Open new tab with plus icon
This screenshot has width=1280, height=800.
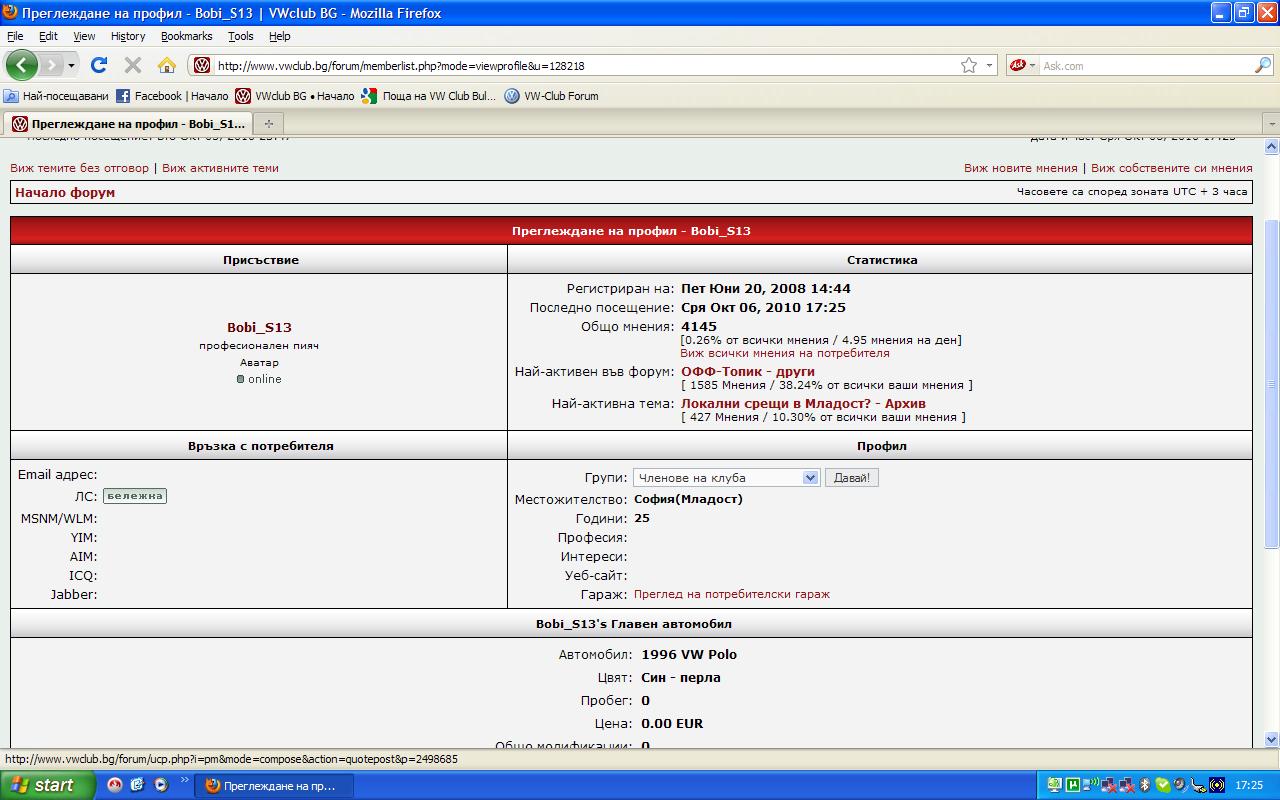[268, 124]
